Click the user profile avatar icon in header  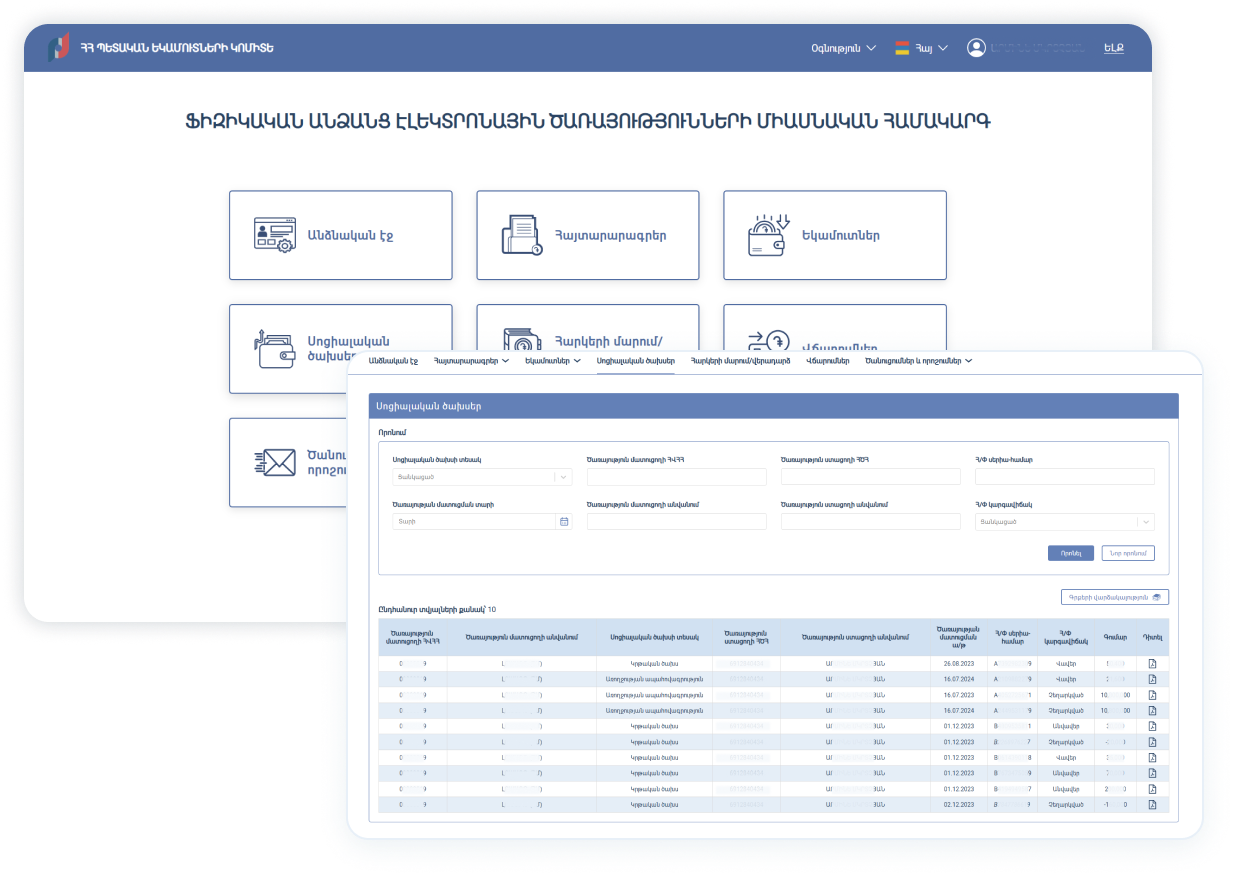pos(976,48)
